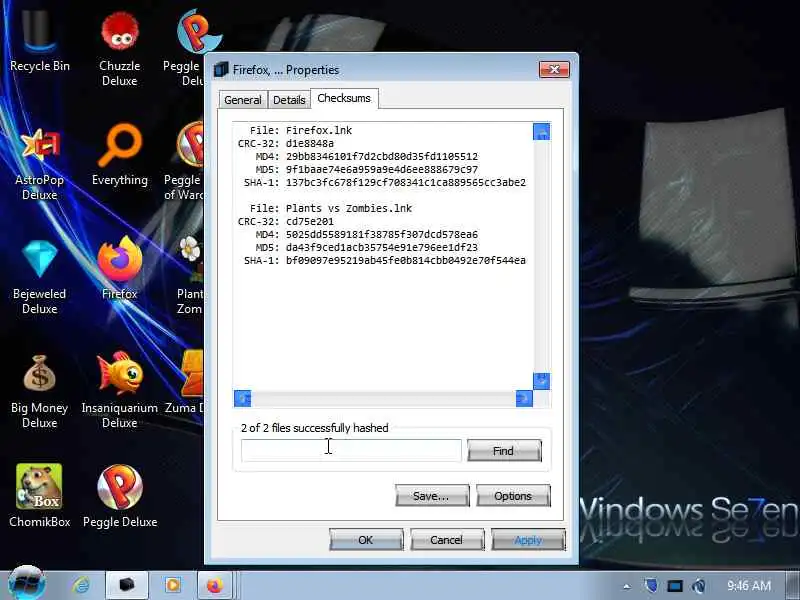Click the SHA-1 hash starting bf09097e
Viewport: 800px width, 600px height.
(406, 260)
